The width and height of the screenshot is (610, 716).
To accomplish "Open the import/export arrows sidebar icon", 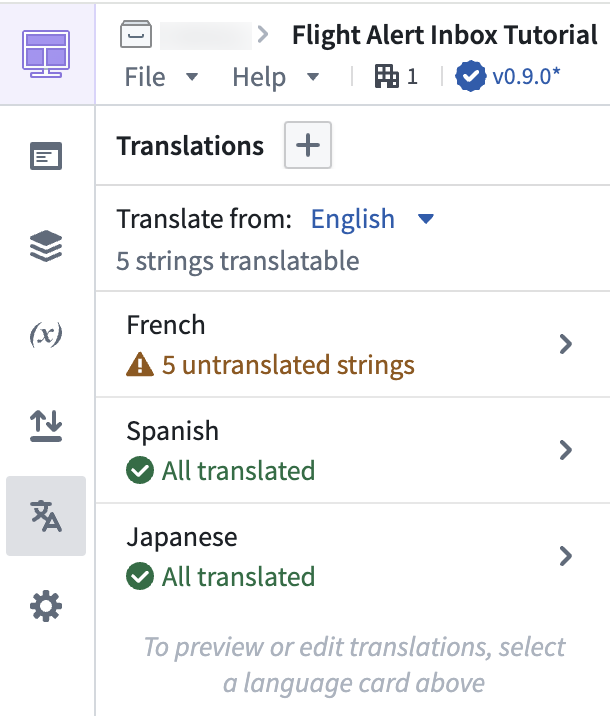I will tap(46, 426).
